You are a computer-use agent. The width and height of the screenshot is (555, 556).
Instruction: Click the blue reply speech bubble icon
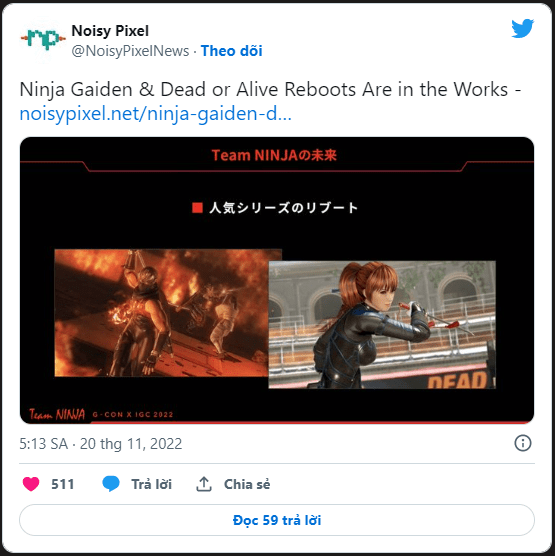[111, 484]
